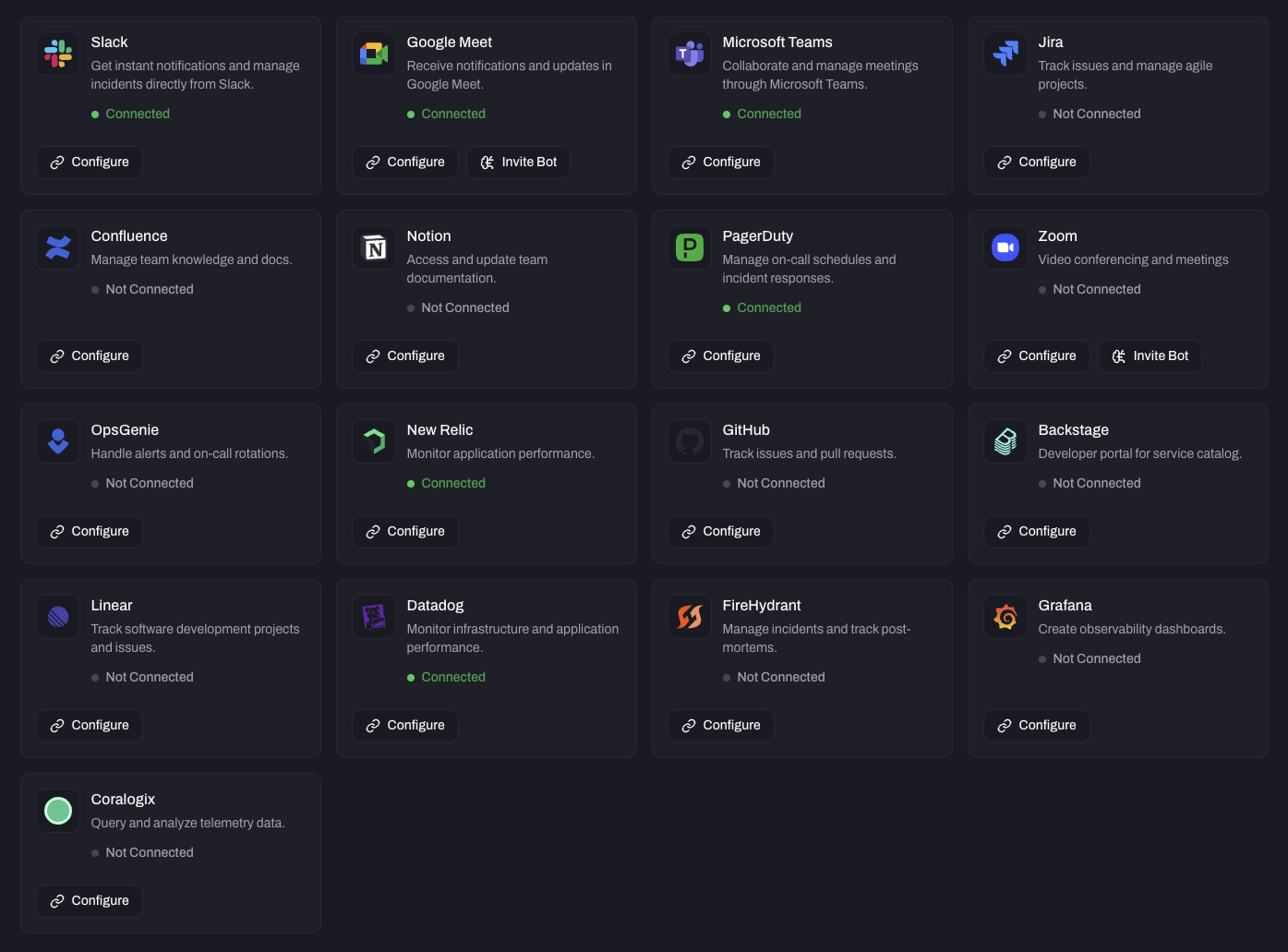1288x952 pixels.
Task: Click the Linear logo icon
Action: [x=58, y=617]
